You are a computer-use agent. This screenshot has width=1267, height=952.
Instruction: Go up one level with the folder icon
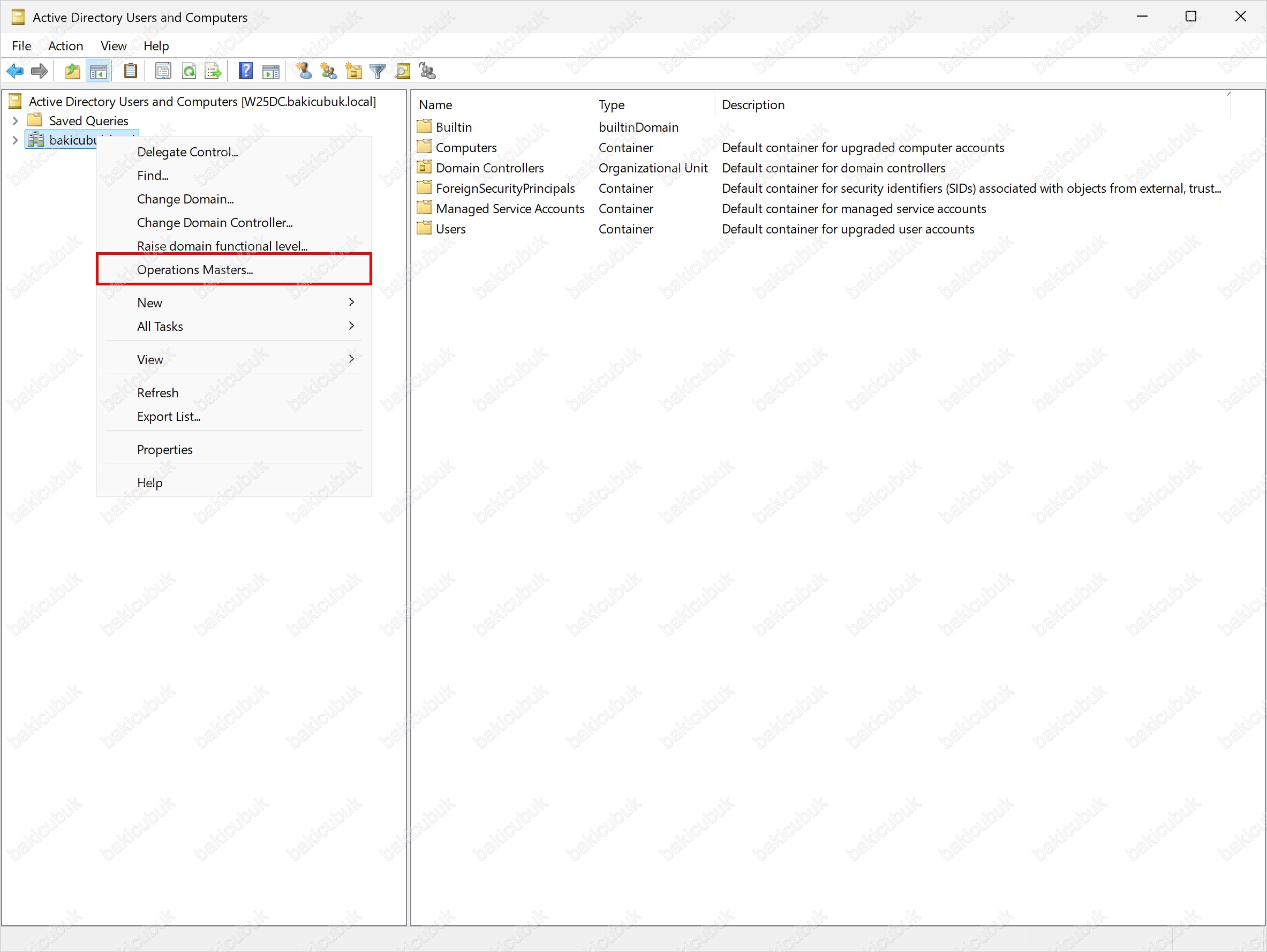[x=73, y=72]
